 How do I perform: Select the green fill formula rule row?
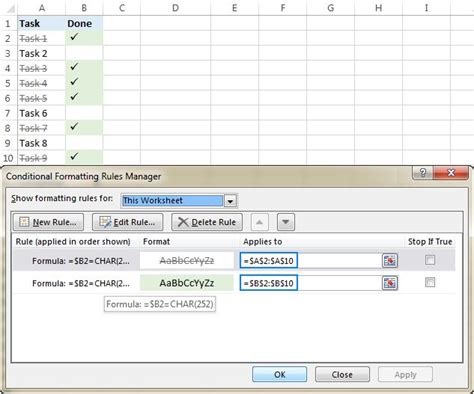(x=234, y=283)
